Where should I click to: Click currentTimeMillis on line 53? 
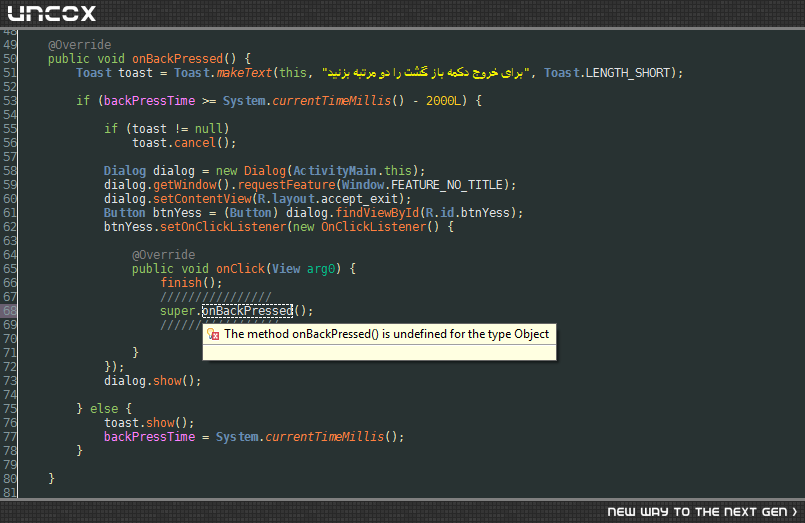[x=332, y=101]
